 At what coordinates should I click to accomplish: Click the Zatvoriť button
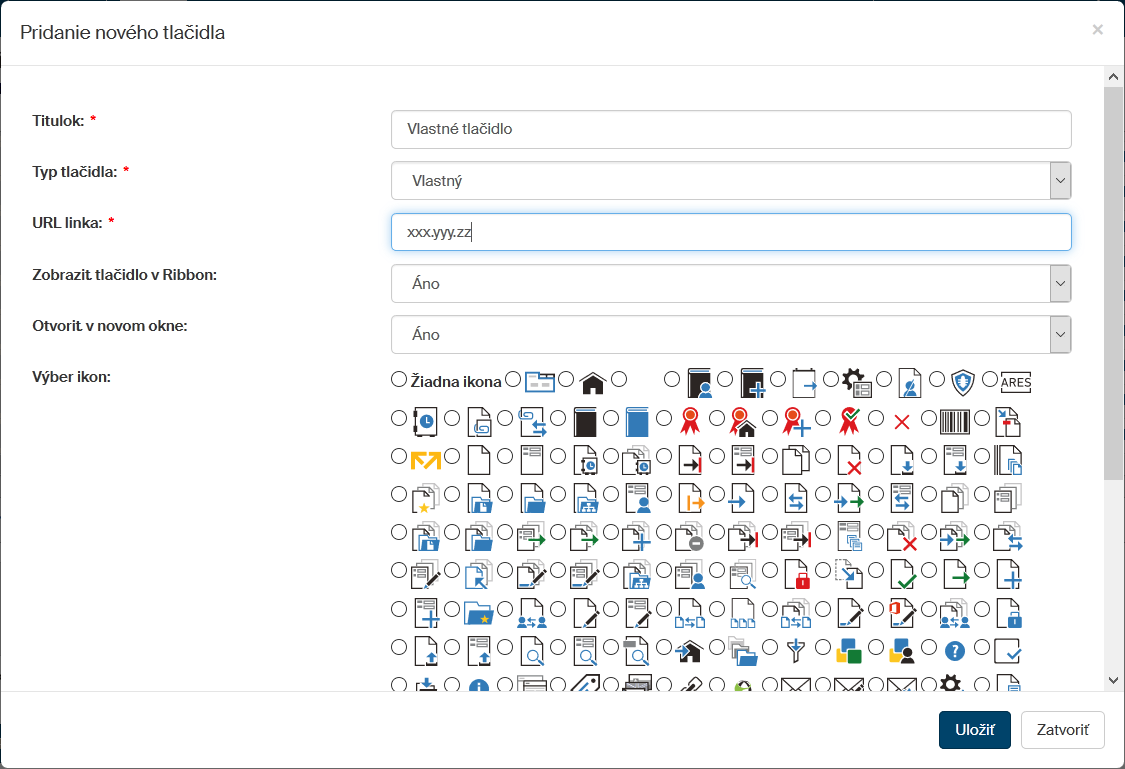coord(1062,730)
